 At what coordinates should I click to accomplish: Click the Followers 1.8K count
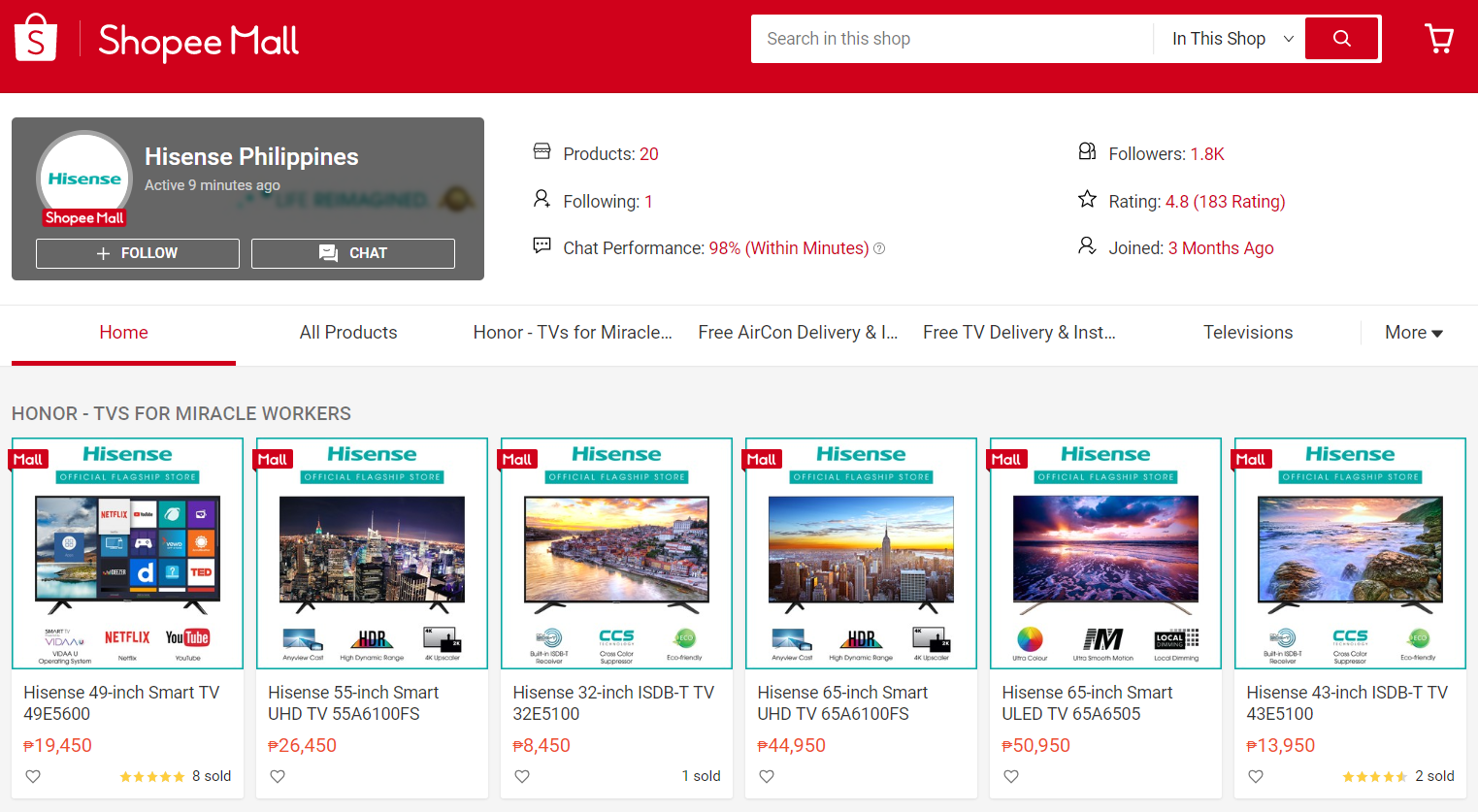point(1207,154)
